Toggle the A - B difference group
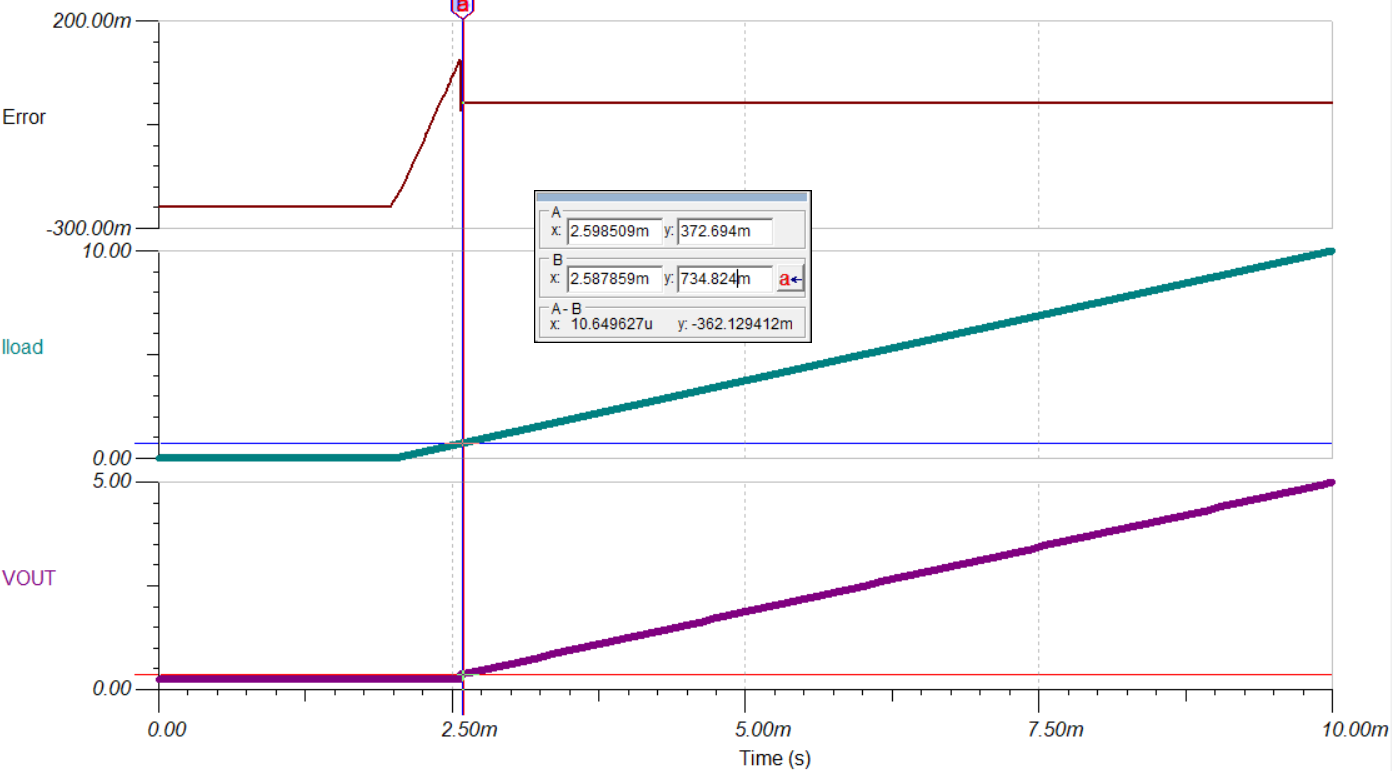Viewport: 1392px width, 771px height. click(564, 308)
